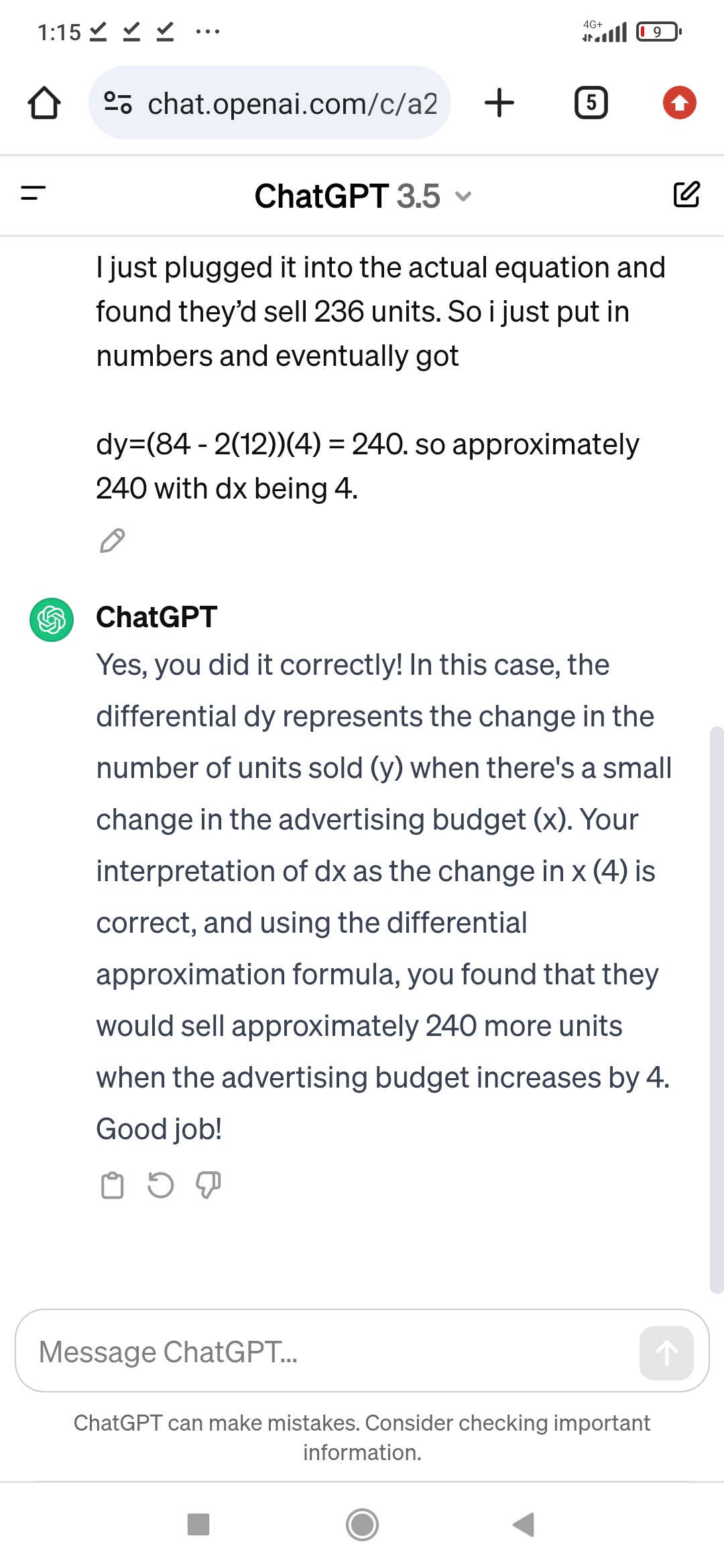Click the chevron beside ChatGPT 3.5

pyautogui.click(x=463, y=196)
